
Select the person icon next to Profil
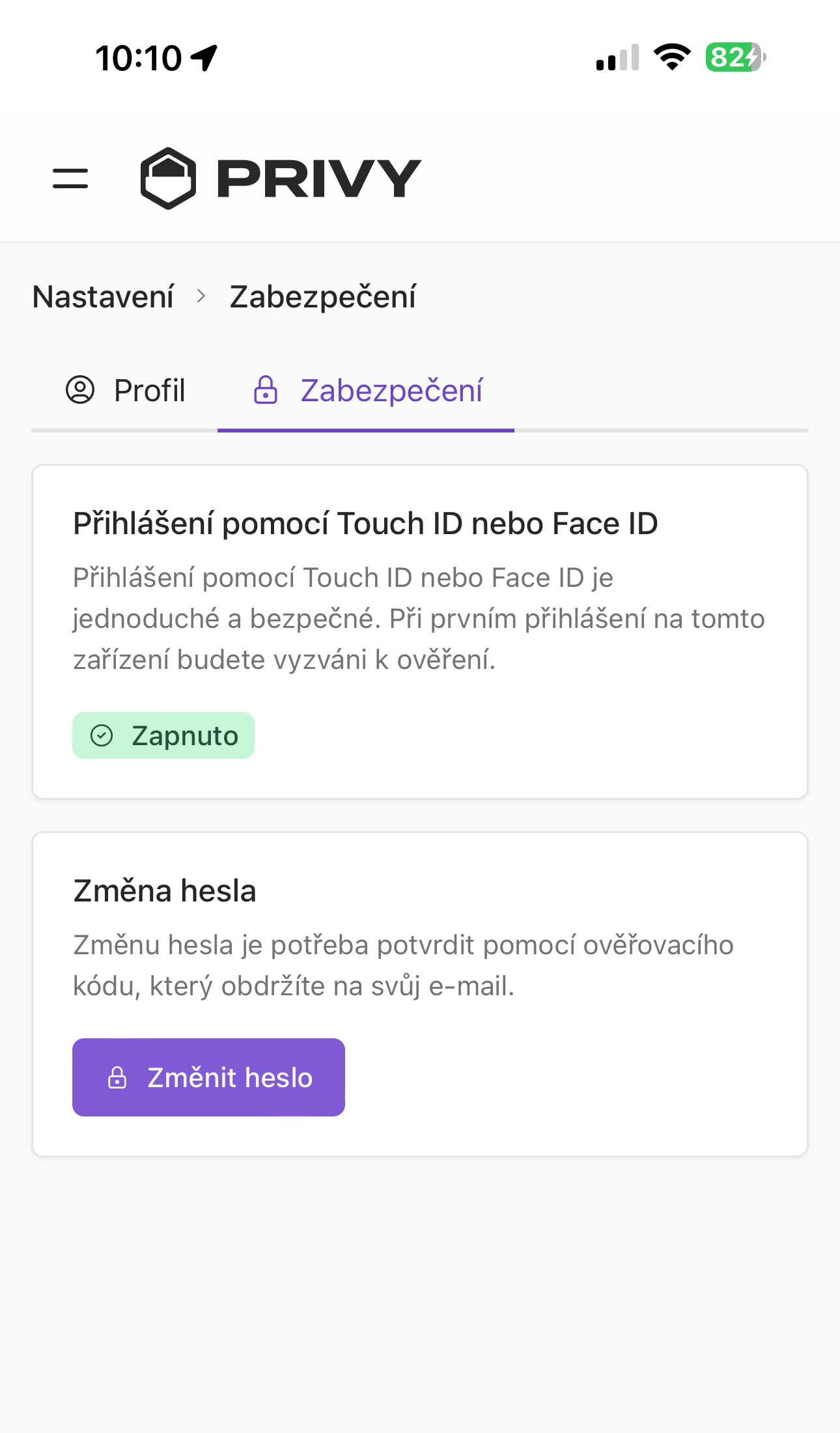pyautogui.click(x=80, y=390)
